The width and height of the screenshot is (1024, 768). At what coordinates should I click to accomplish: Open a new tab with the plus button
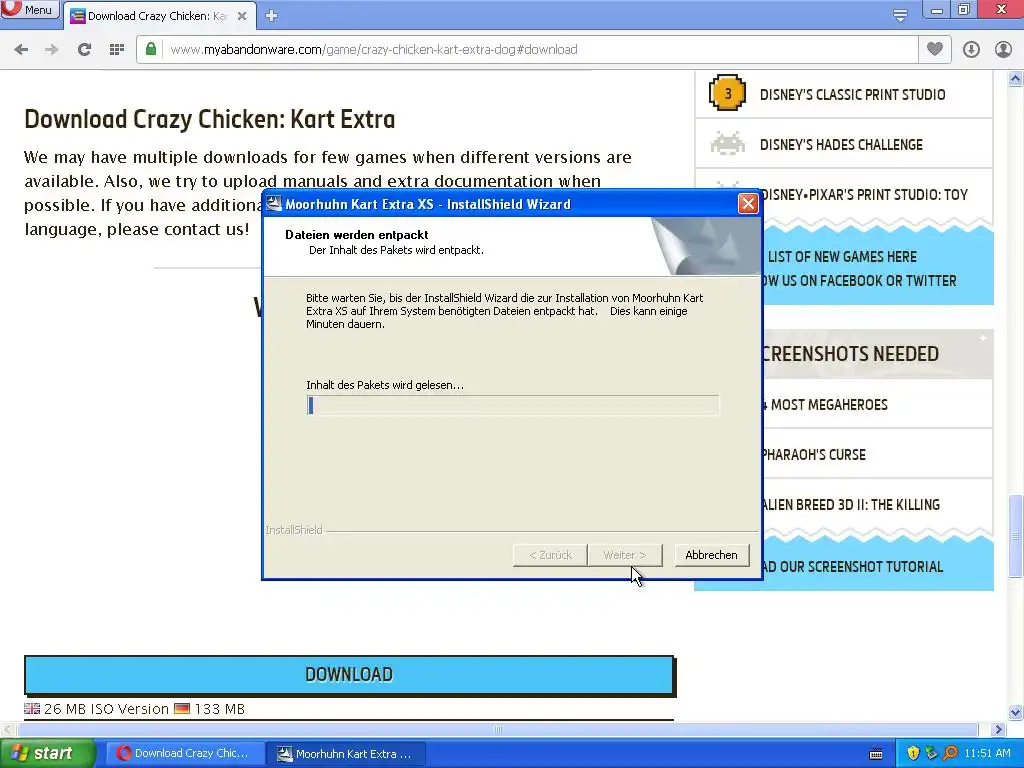pos(272,16)
